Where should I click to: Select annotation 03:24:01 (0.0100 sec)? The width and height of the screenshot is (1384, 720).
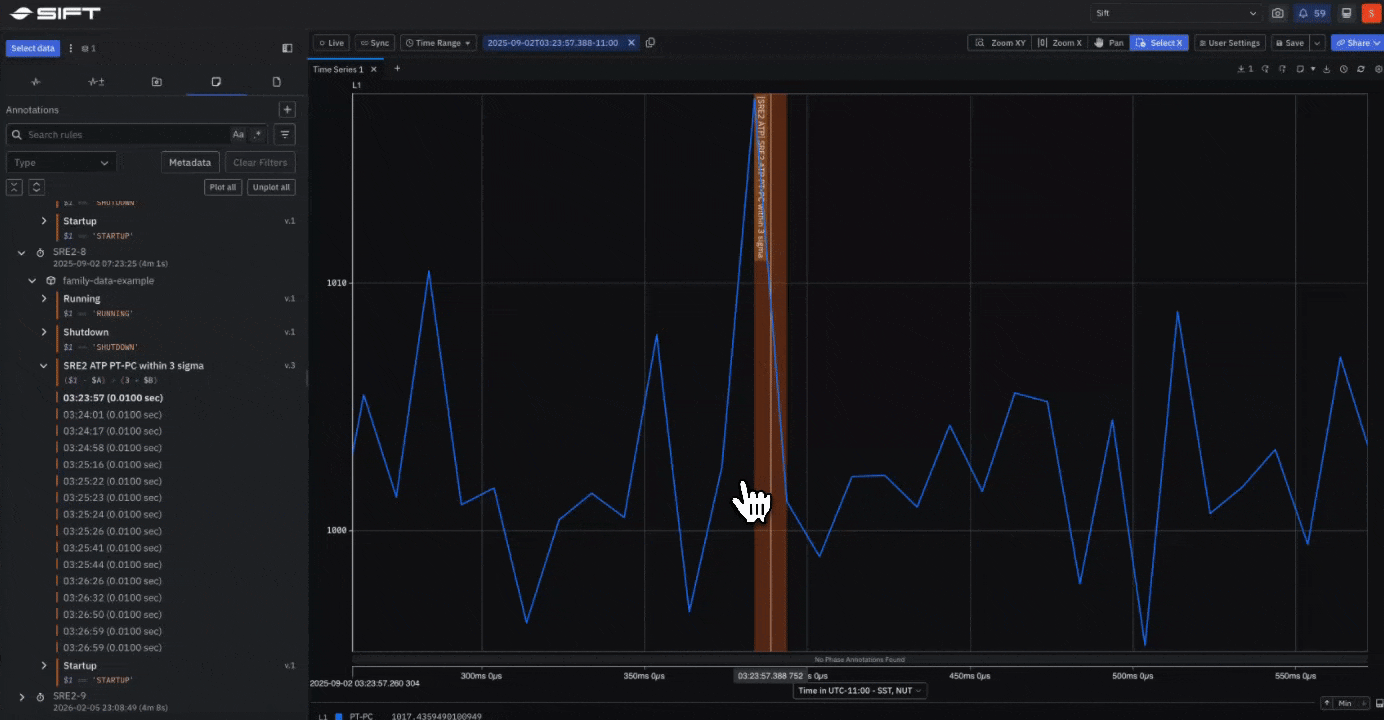[112, 414]
